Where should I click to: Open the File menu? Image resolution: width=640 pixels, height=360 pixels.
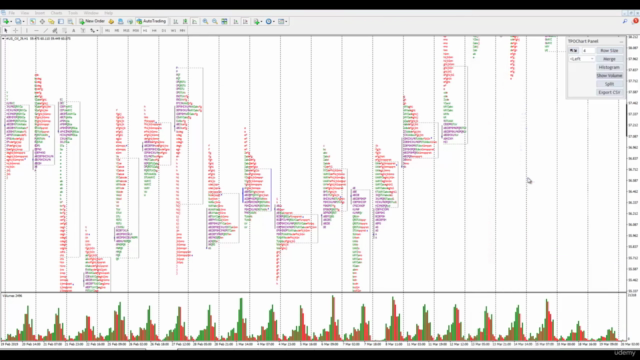tap(11, 13)
